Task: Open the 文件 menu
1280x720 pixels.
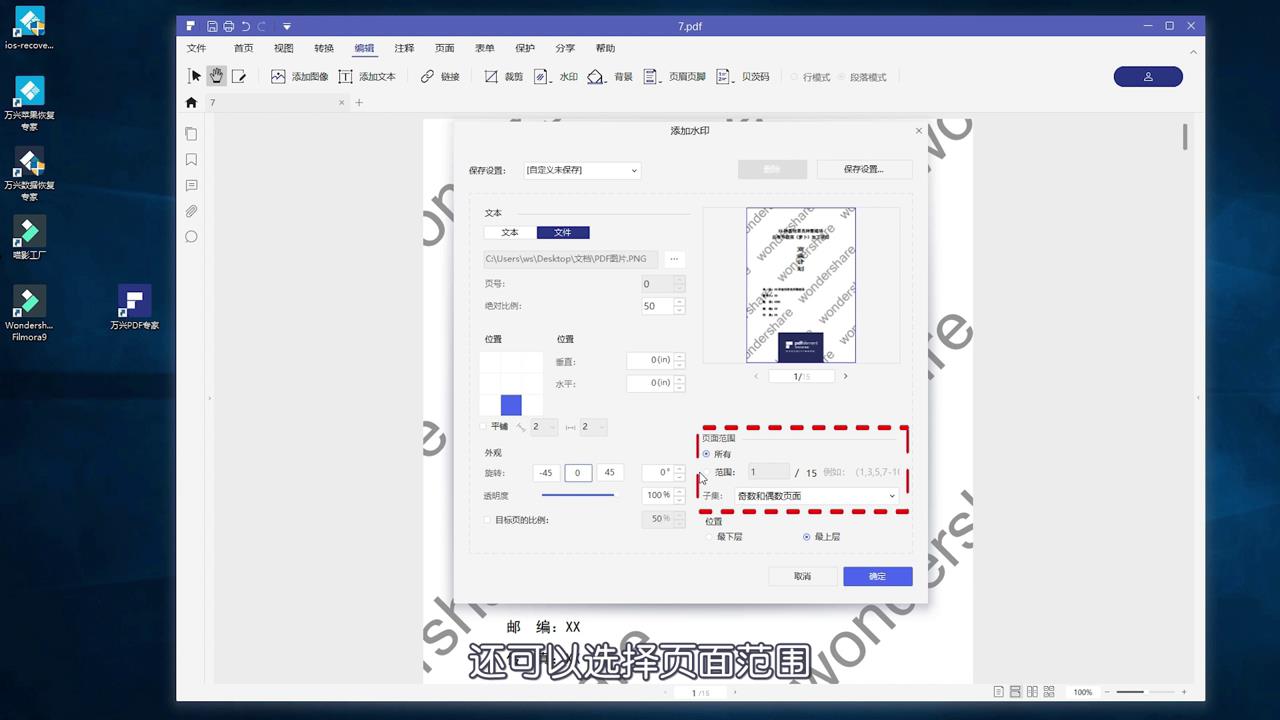Action: pos(196,48)
